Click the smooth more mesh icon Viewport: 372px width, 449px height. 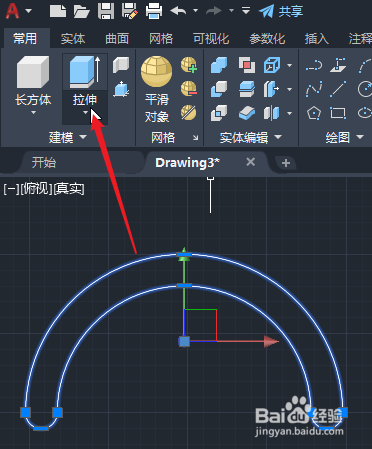pos(189,64)
